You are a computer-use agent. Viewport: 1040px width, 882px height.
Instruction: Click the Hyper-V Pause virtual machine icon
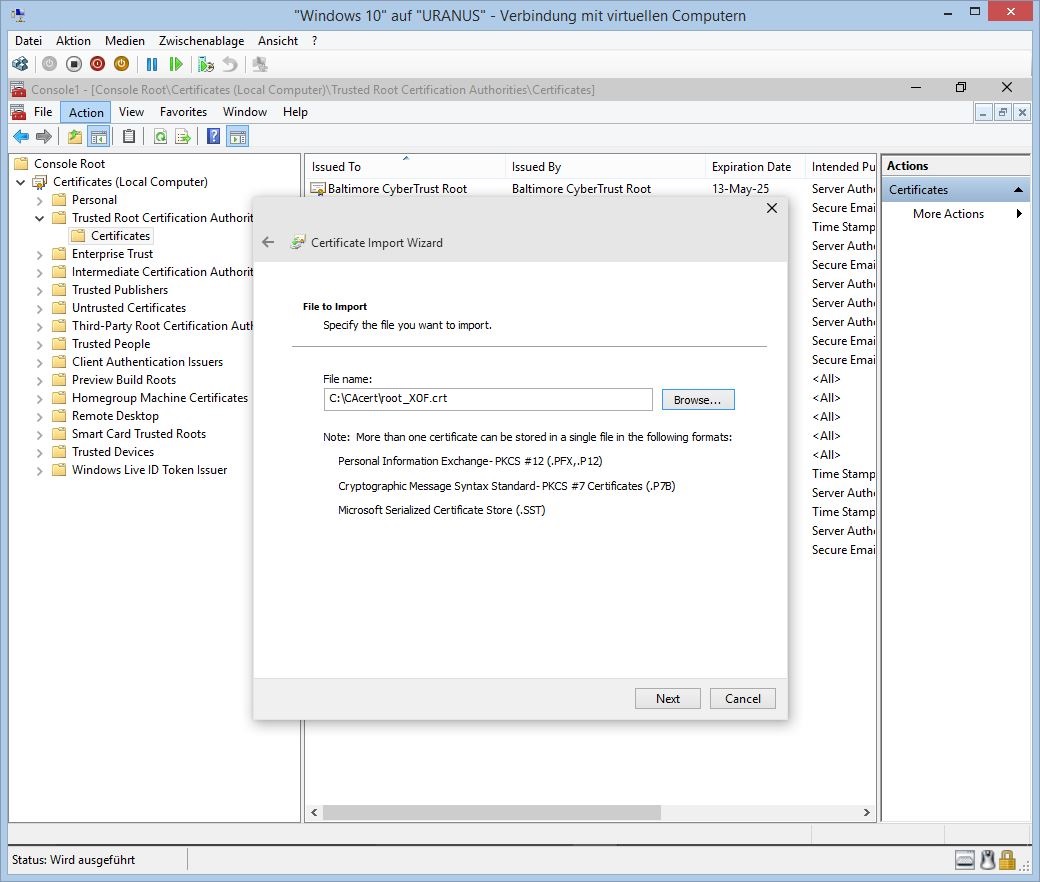tap(152, 64)
